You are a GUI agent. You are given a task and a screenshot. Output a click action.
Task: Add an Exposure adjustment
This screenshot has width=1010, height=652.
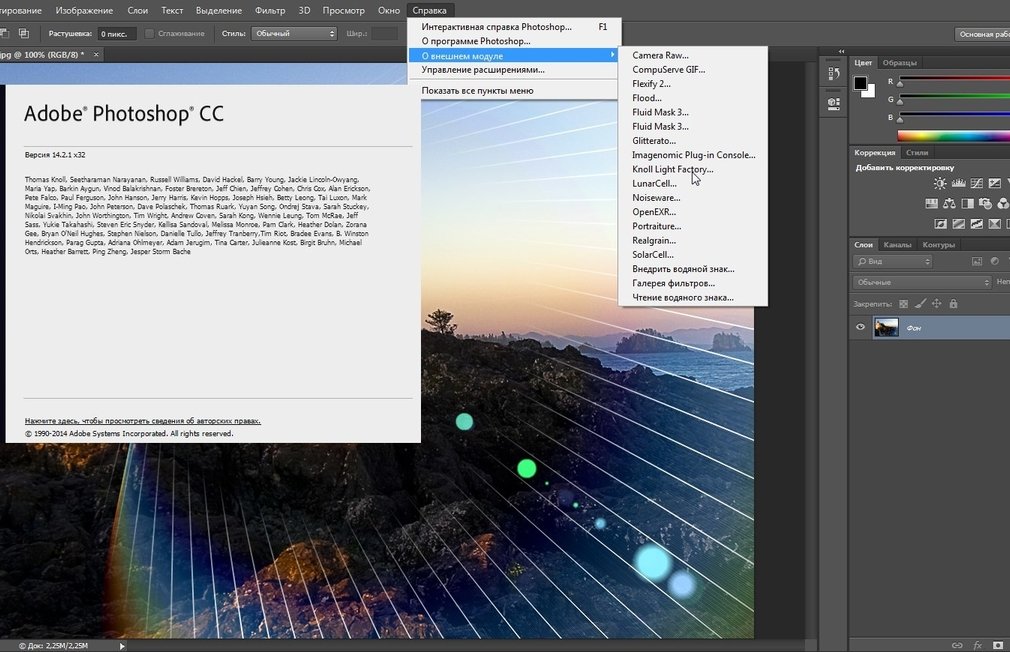995,184
